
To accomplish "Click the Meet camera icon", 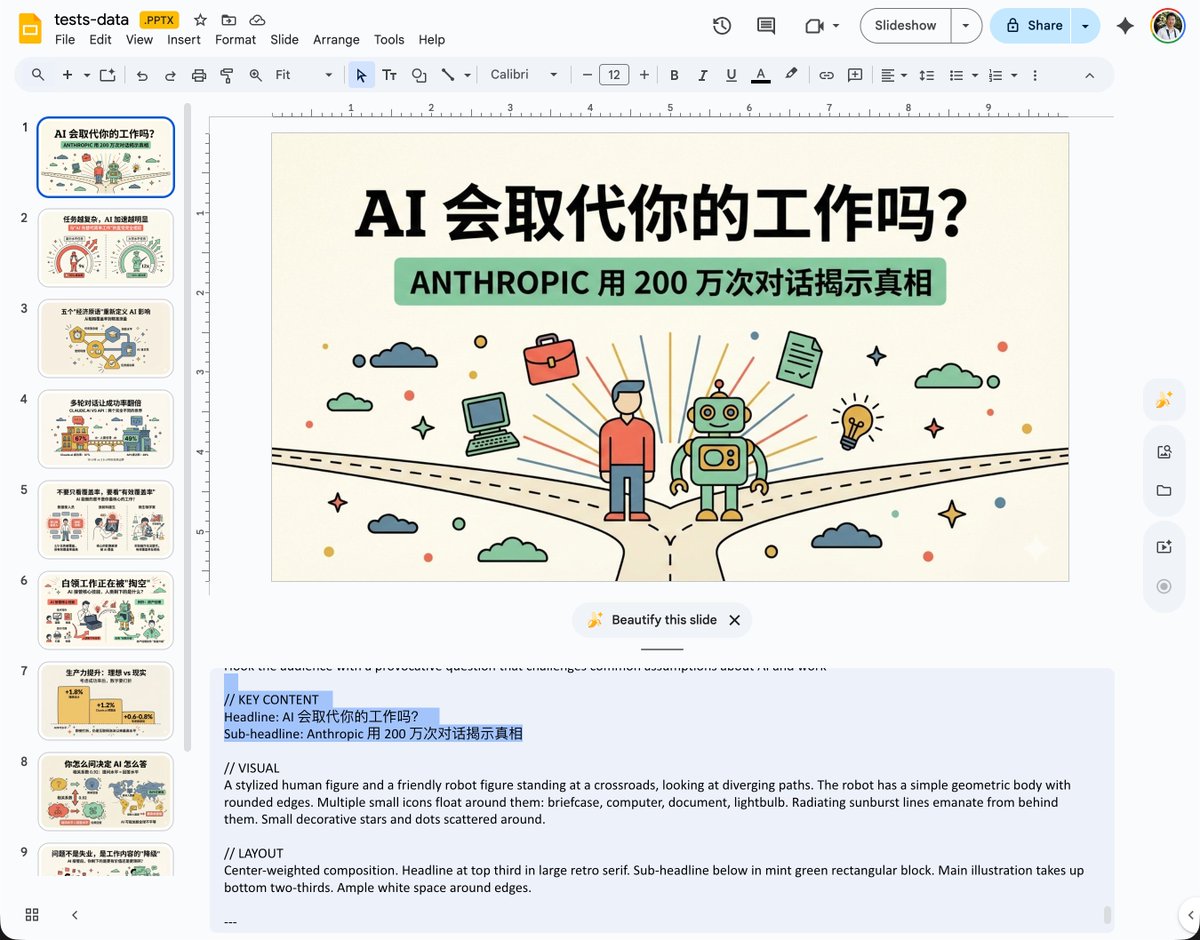I will click(814, 26).
